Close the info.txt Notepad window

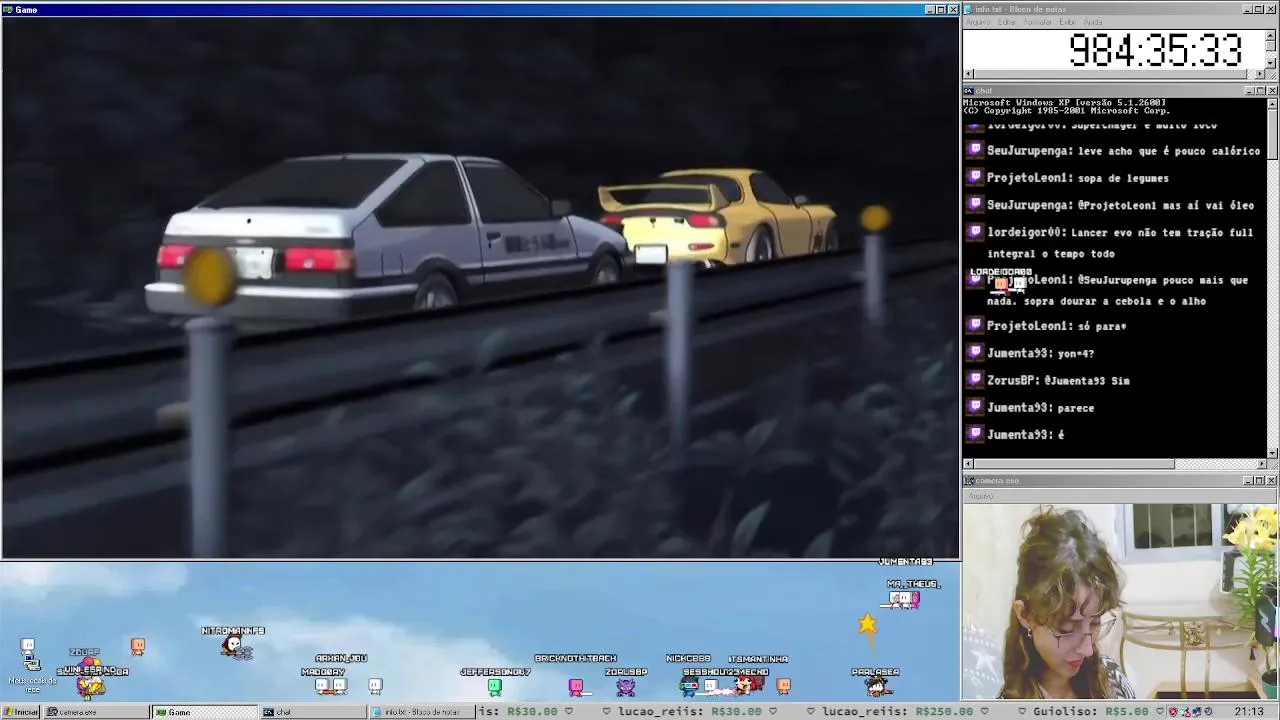tap(1272, 9)
